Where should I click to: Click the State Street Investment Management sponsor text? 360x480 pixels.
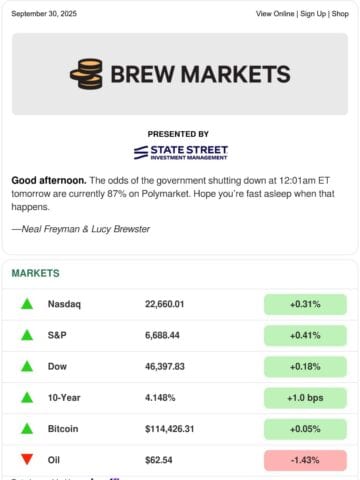(x=189, y=153)
